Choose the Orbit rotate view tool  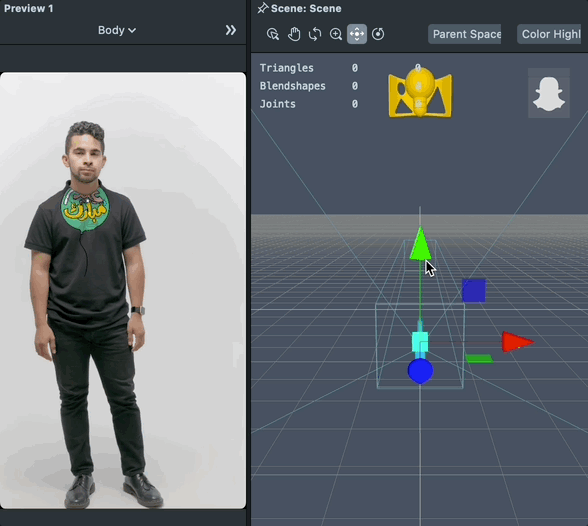pos(315,34)
